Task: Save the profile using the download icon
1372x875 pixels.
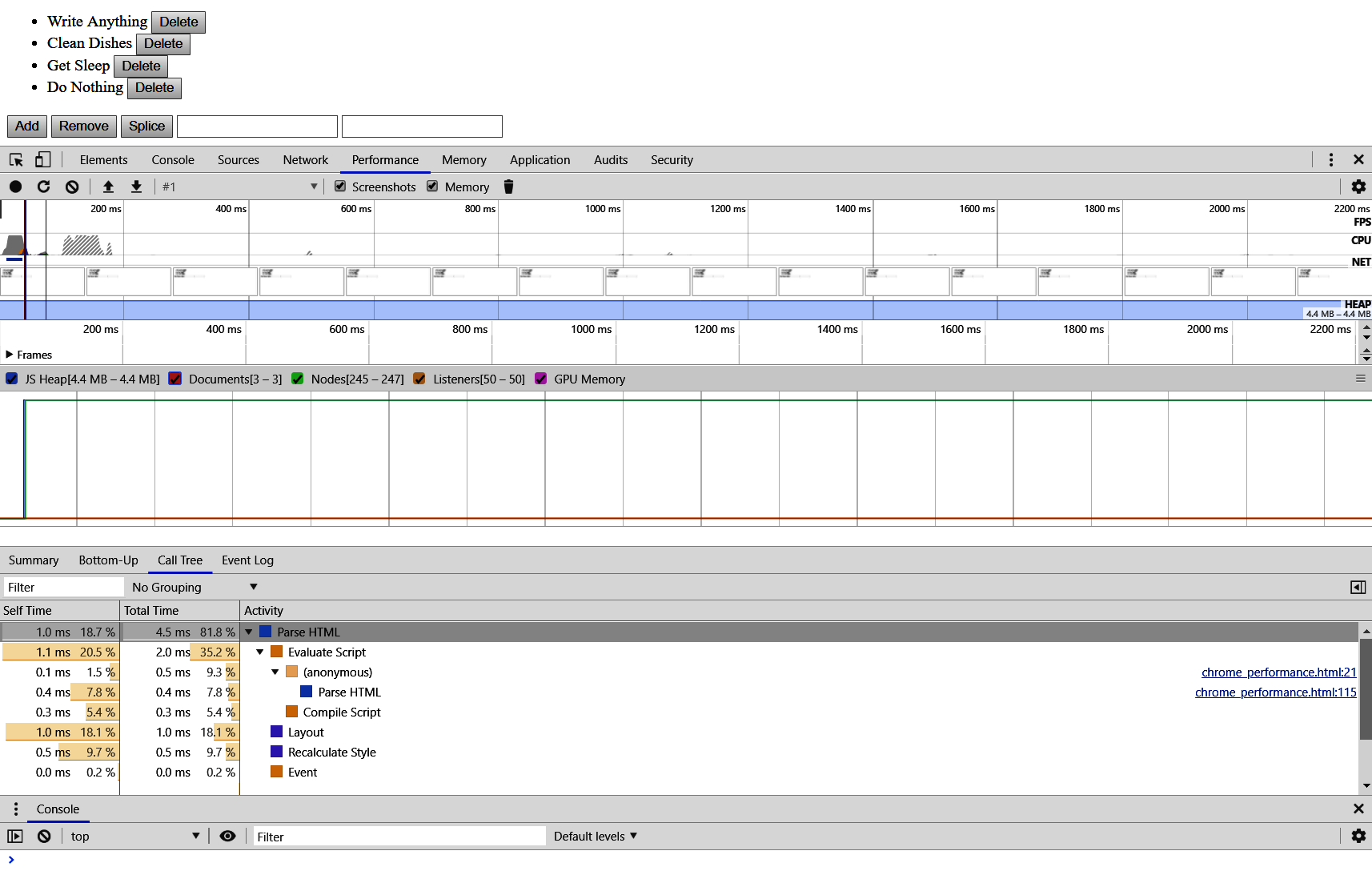Action: pyautogui.click(x=137, y=187)
